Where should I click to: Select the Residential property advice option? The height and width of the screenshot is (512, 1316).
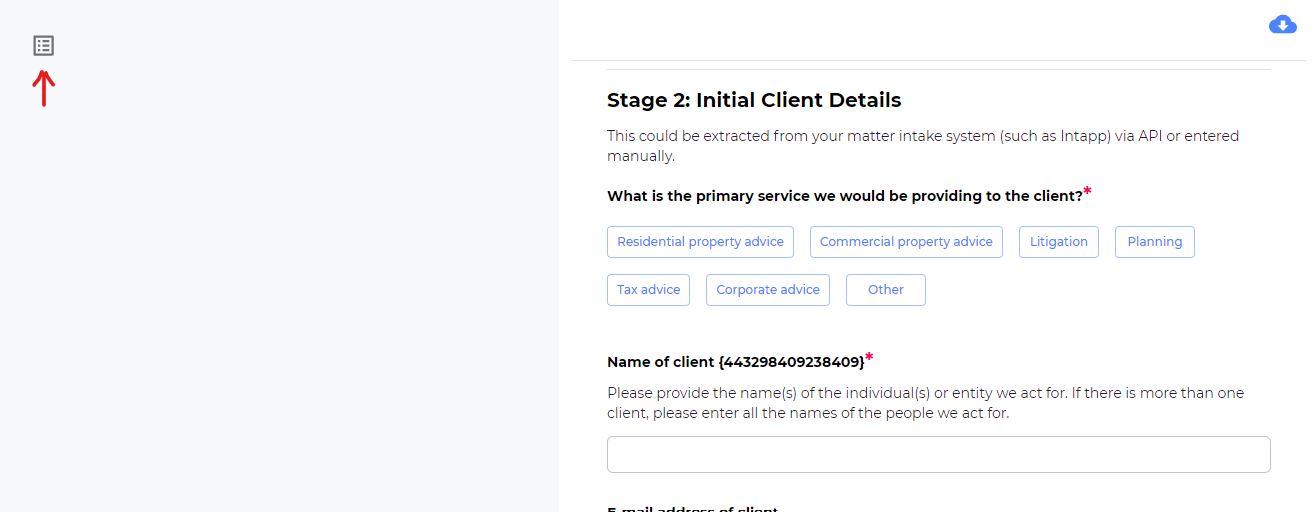700,242
